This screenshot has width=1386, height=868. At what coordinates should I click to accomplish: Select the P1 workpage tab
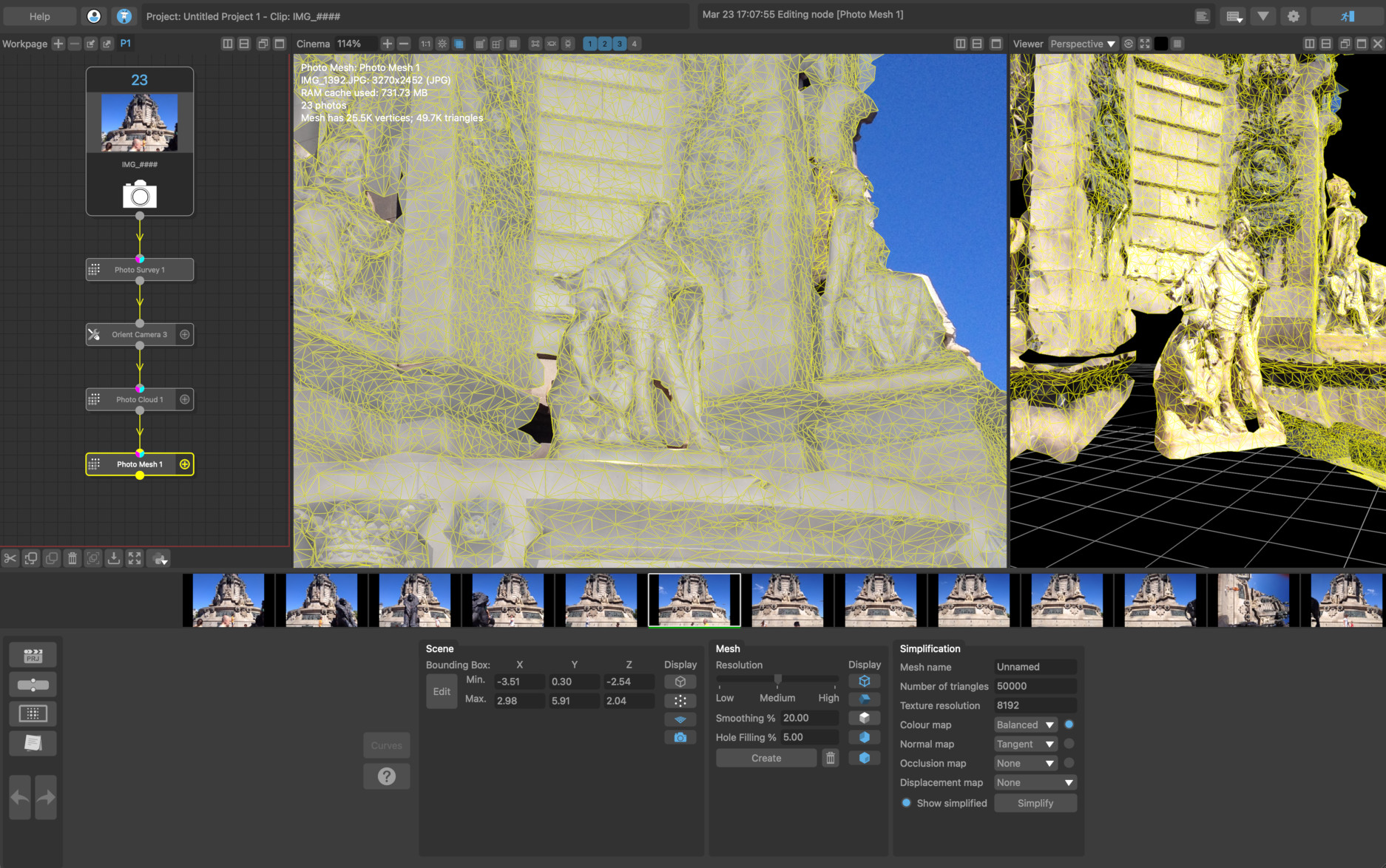click(x=126, y=44)
